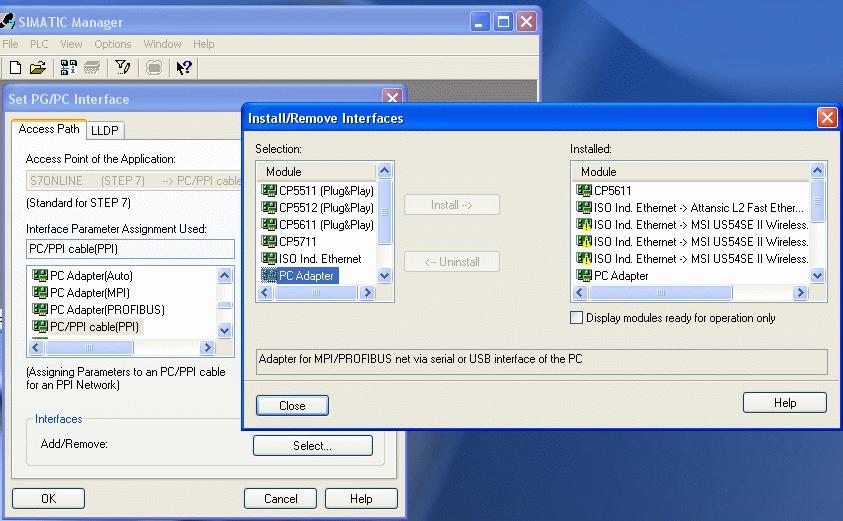Open the Help menu in SIMATIC Manager
This screenshot has height=521, width=843.
pos(203,44)
